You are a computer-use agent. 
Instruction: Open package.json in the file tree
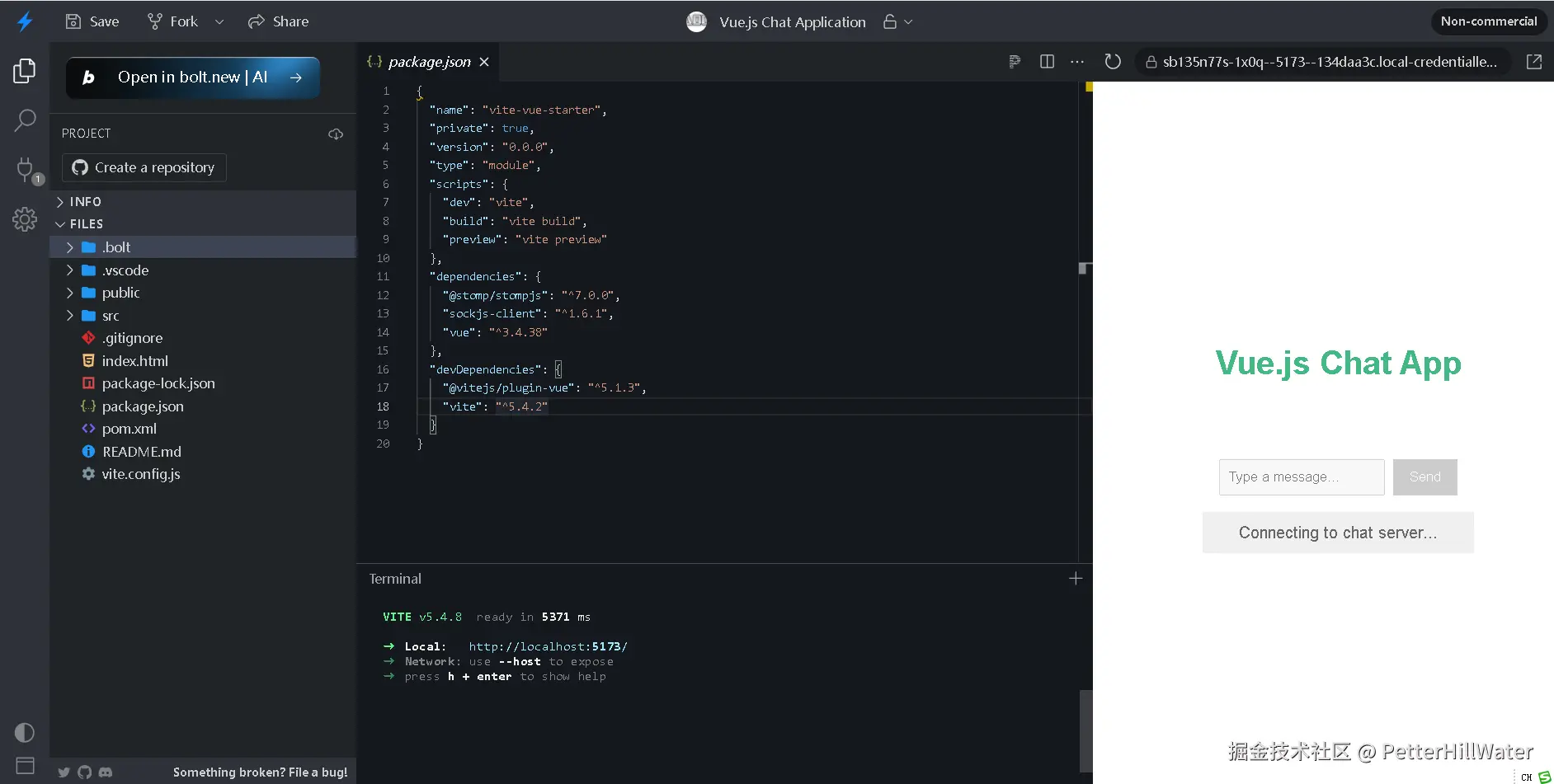203,406
